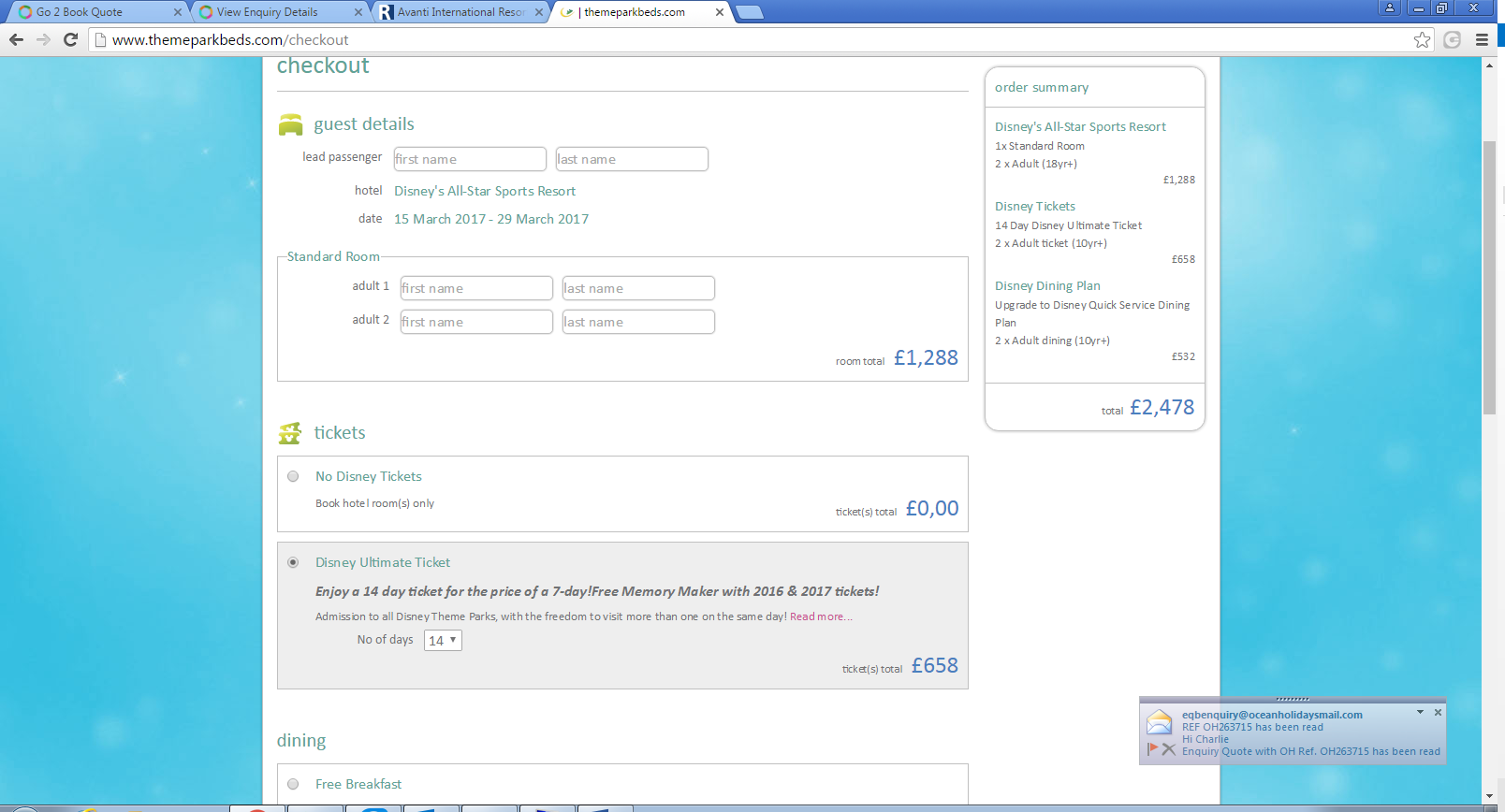Click the room total £1,288
This screenshot has width=1505, height=812.
point(926,358)
